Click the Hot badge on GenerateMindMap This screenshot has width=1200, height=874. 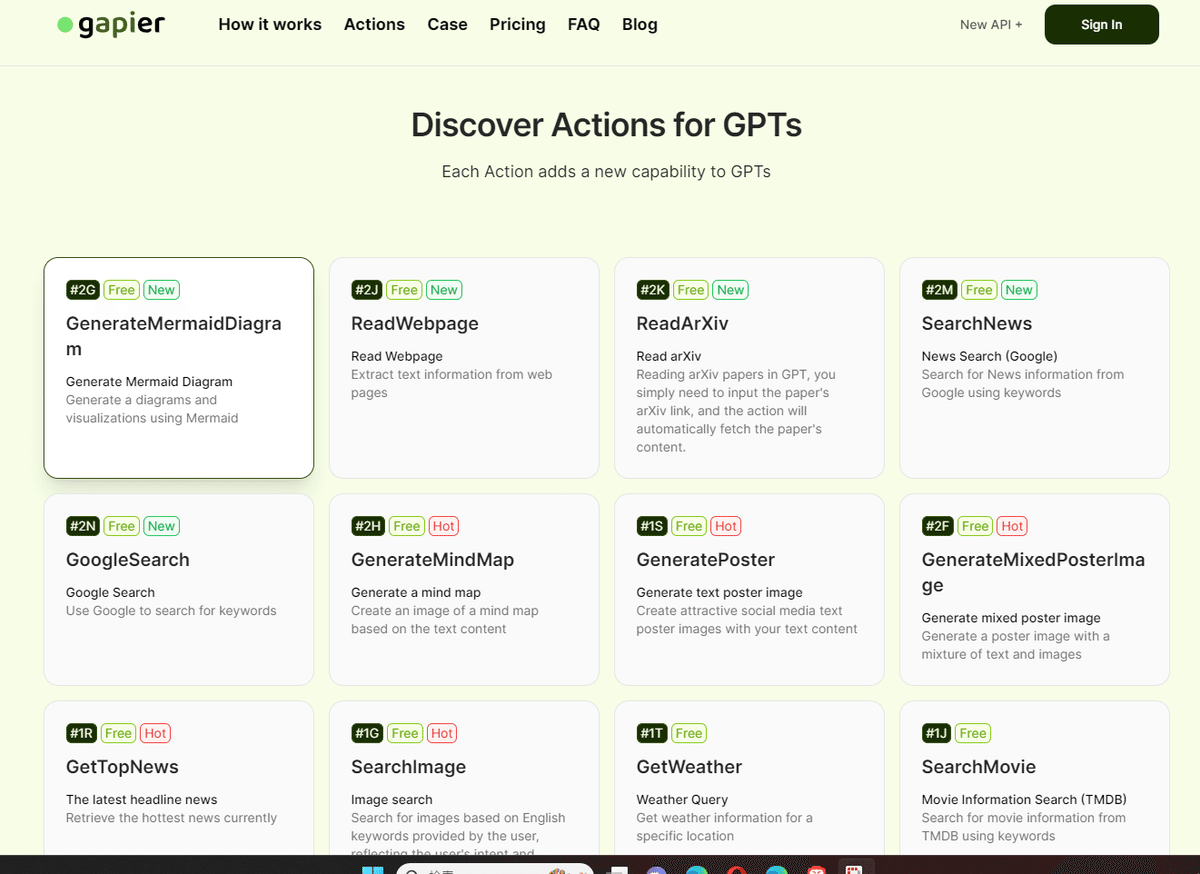[443, 525]
